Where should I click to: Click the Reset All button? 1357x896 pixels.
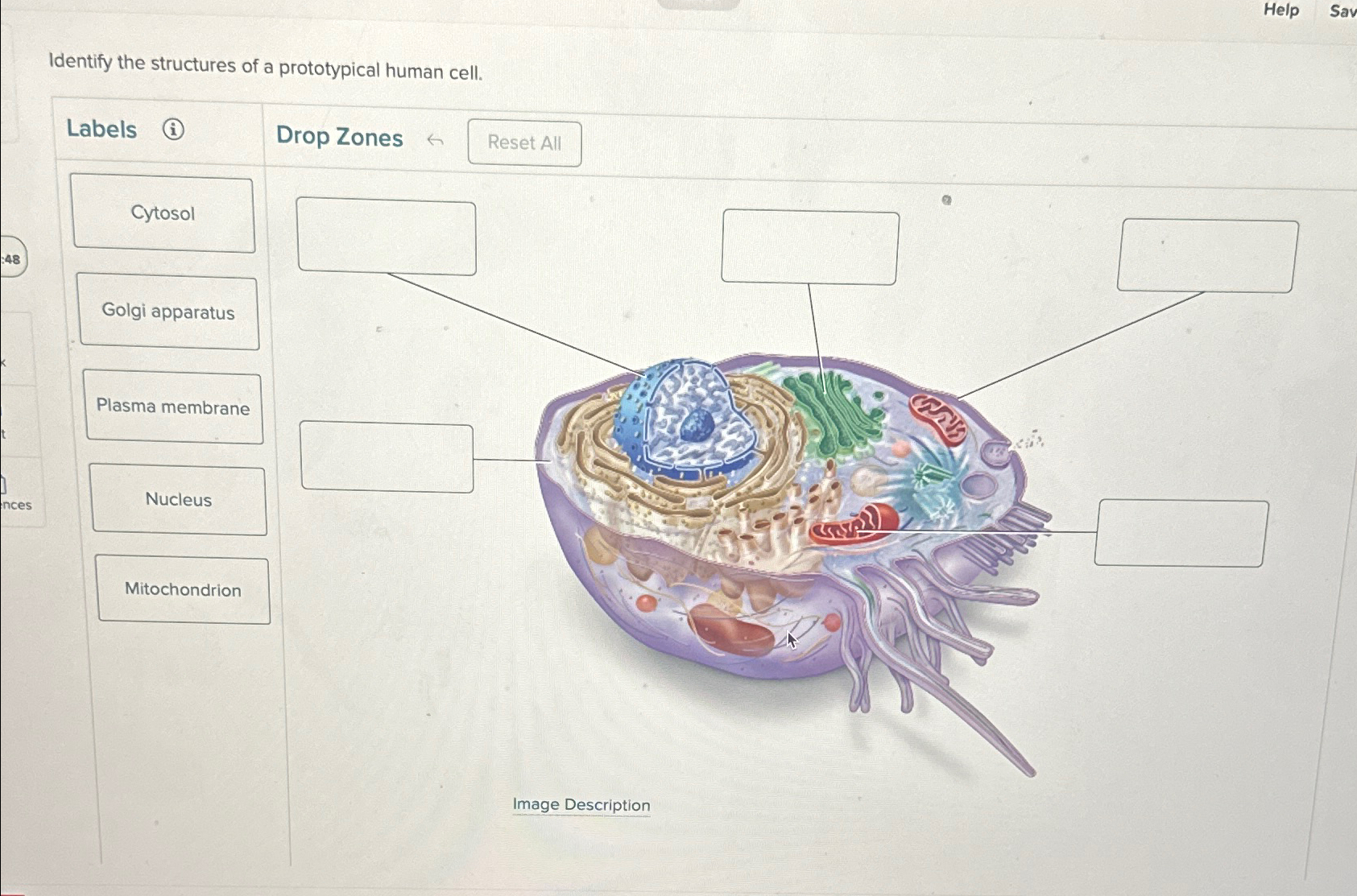tap(524, 143)
